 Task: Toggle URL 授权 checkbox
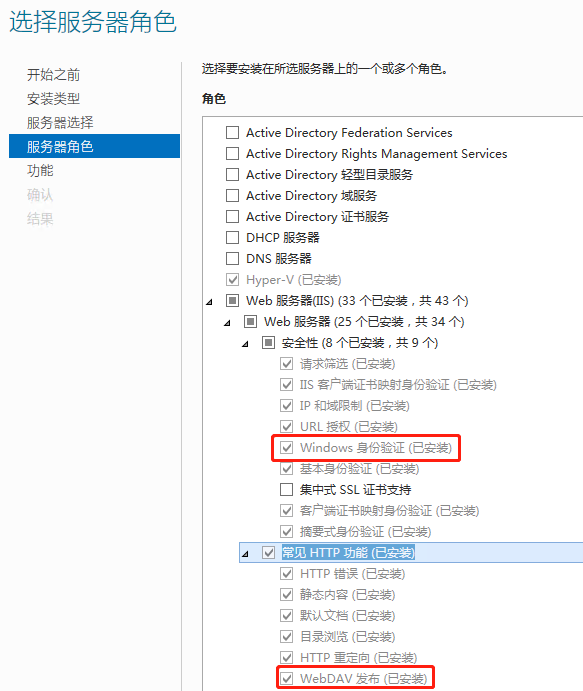click(x=286, y=427)
